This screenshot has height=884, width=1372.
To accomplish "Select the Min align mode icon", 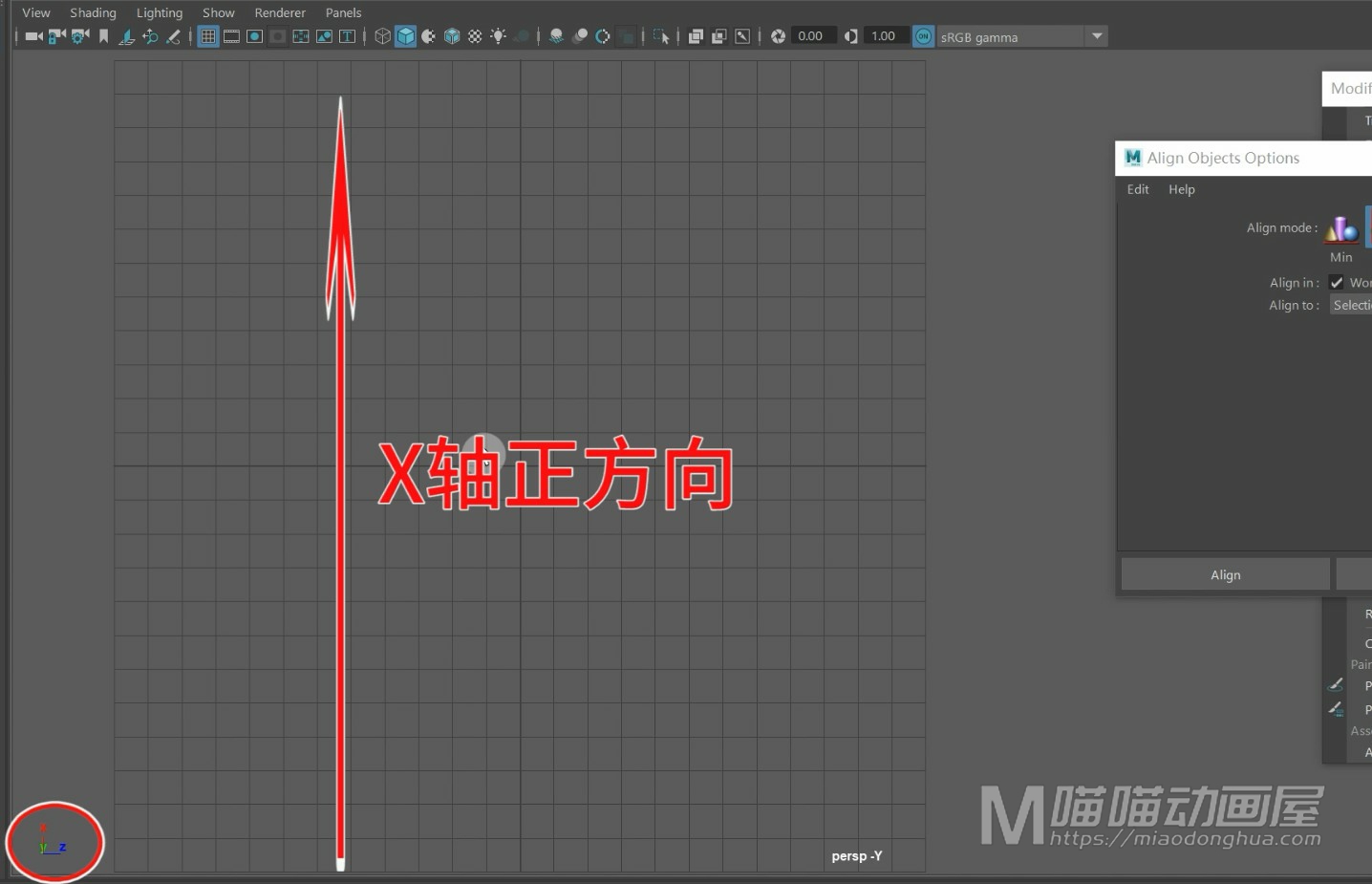I will [x=1341, y=229].
